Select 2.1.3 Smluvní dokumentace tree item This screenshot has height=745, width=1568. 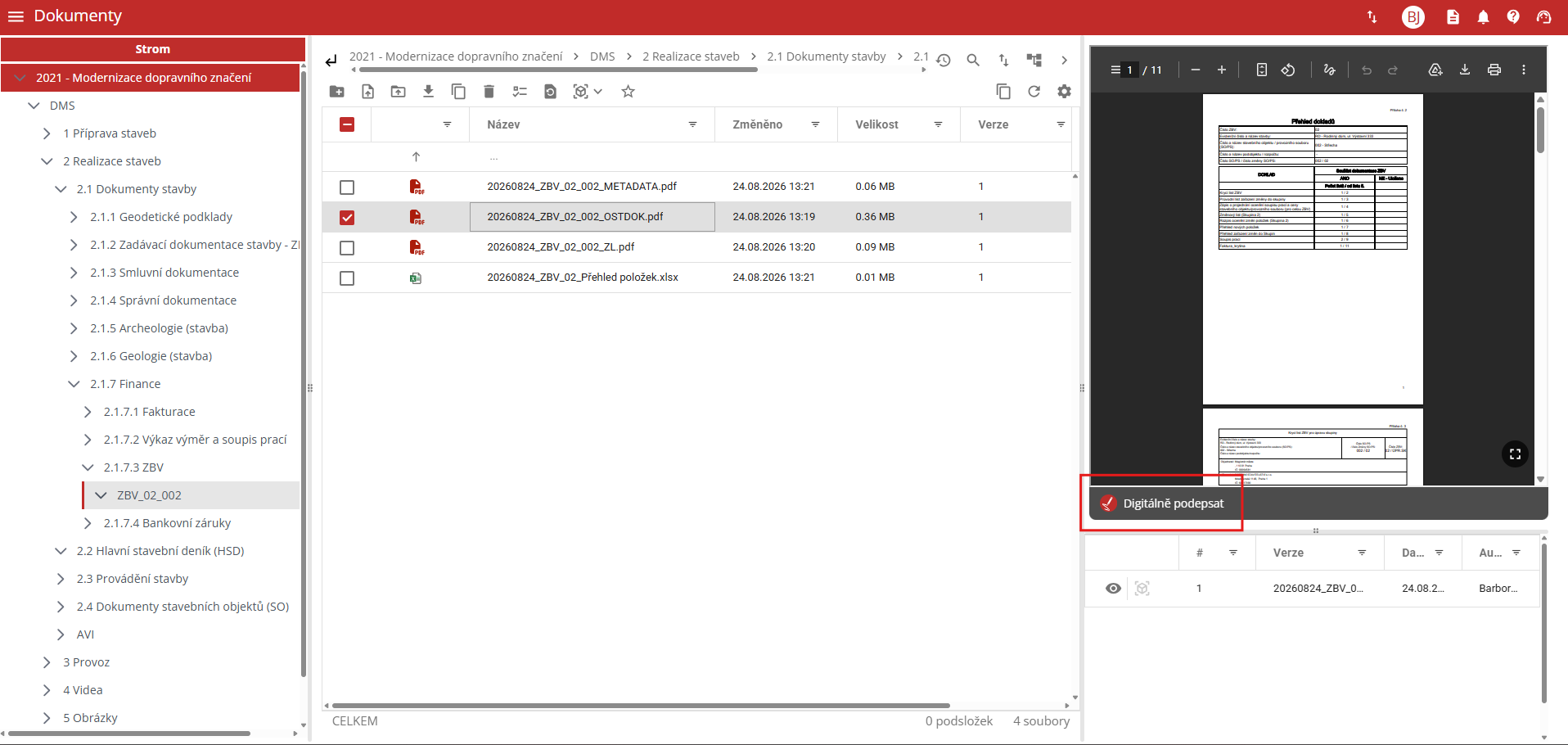tap(164, 273)
